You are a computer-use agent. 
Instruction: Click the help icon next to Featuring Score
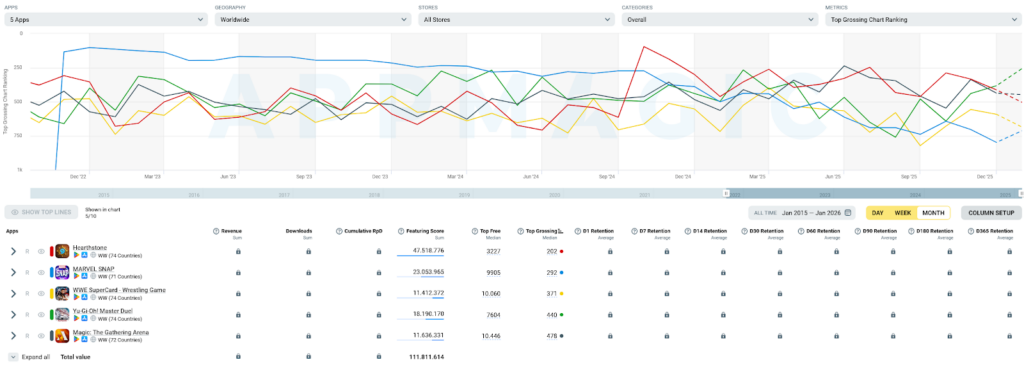(400, 231)
